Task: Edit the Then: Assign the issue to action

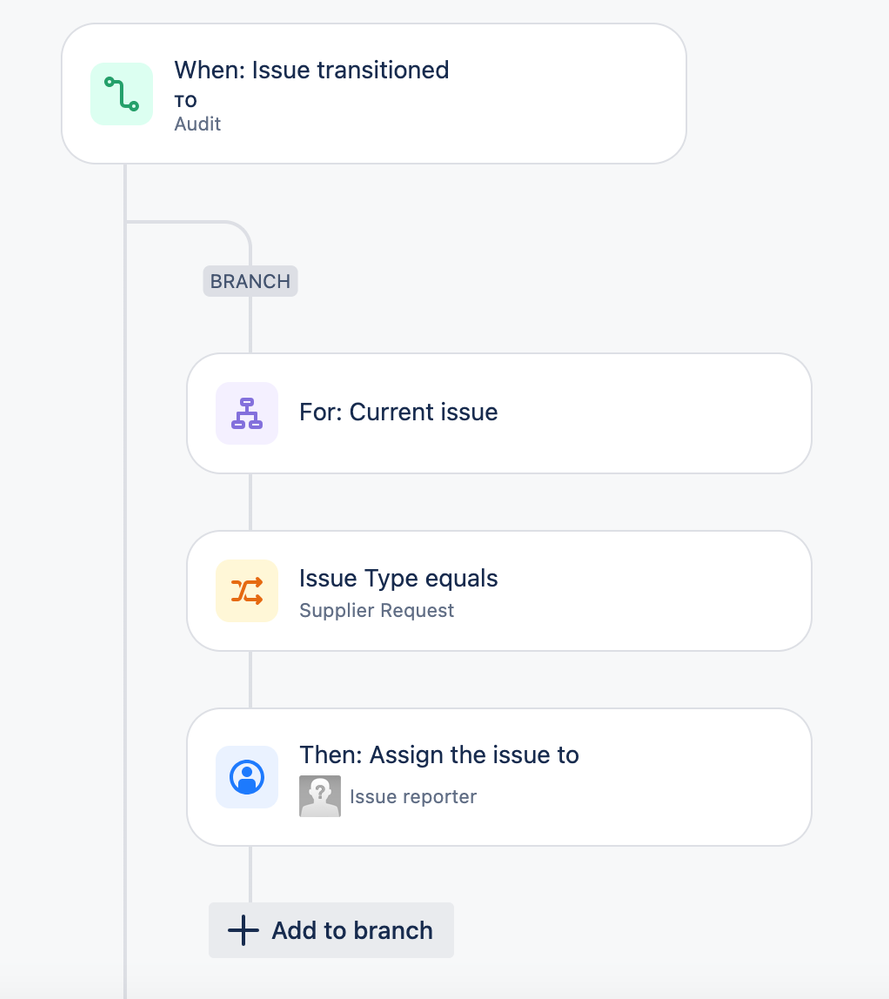Action: tap(499, 777)
